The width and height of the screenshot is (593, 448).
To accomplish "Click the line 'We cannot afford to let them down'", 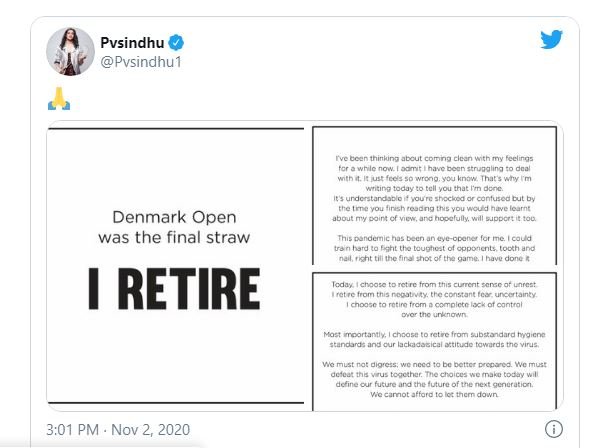I will tap(434, 394).
